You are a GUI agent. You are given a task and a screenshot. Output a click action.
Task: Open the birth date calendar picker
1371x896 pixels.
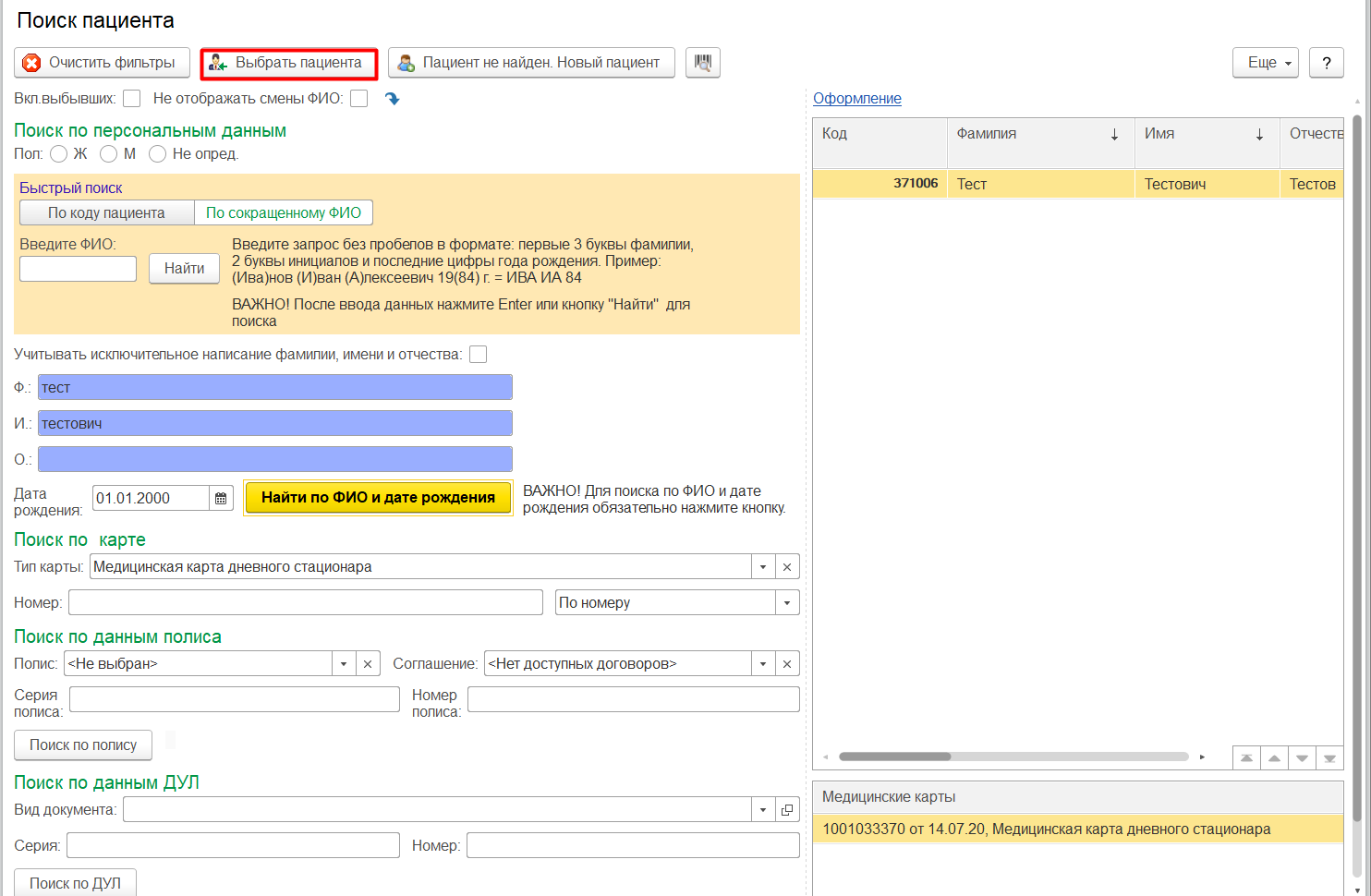pos(221,499)
